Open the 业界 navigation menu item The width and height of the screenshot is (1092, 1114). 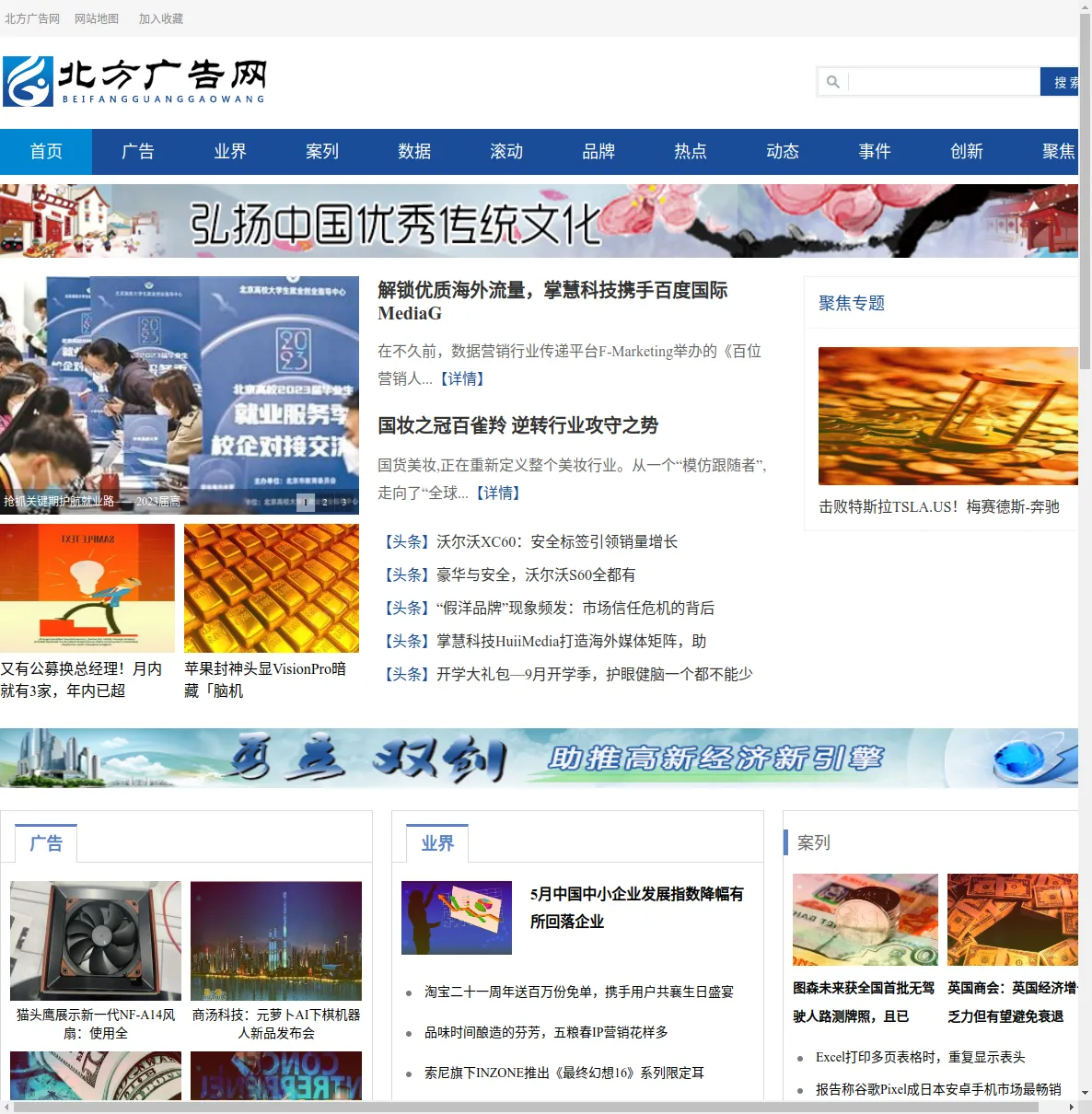[230, 152]
